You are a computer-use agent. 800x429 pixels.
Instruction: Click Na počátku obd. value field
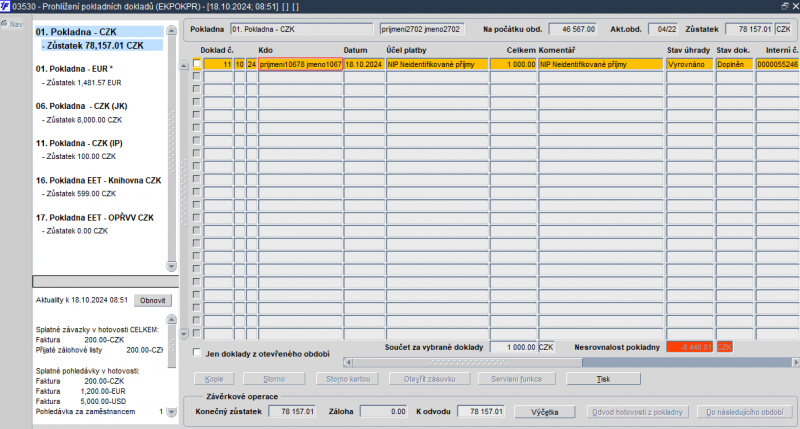point(572,29)
